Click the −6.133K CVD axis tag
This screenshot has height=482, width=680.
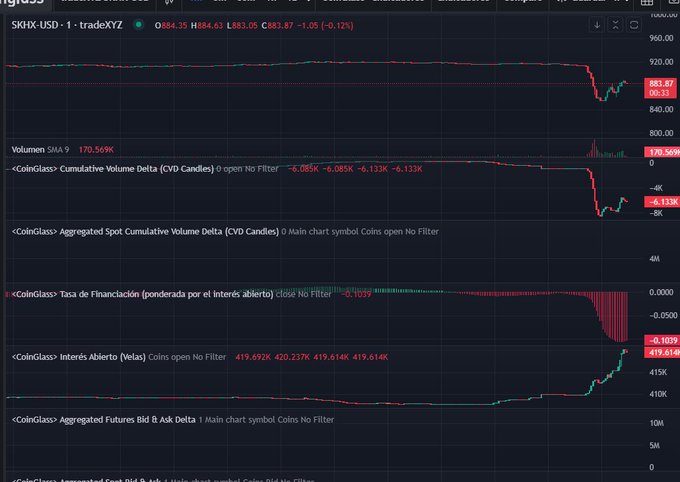[661, 202]
